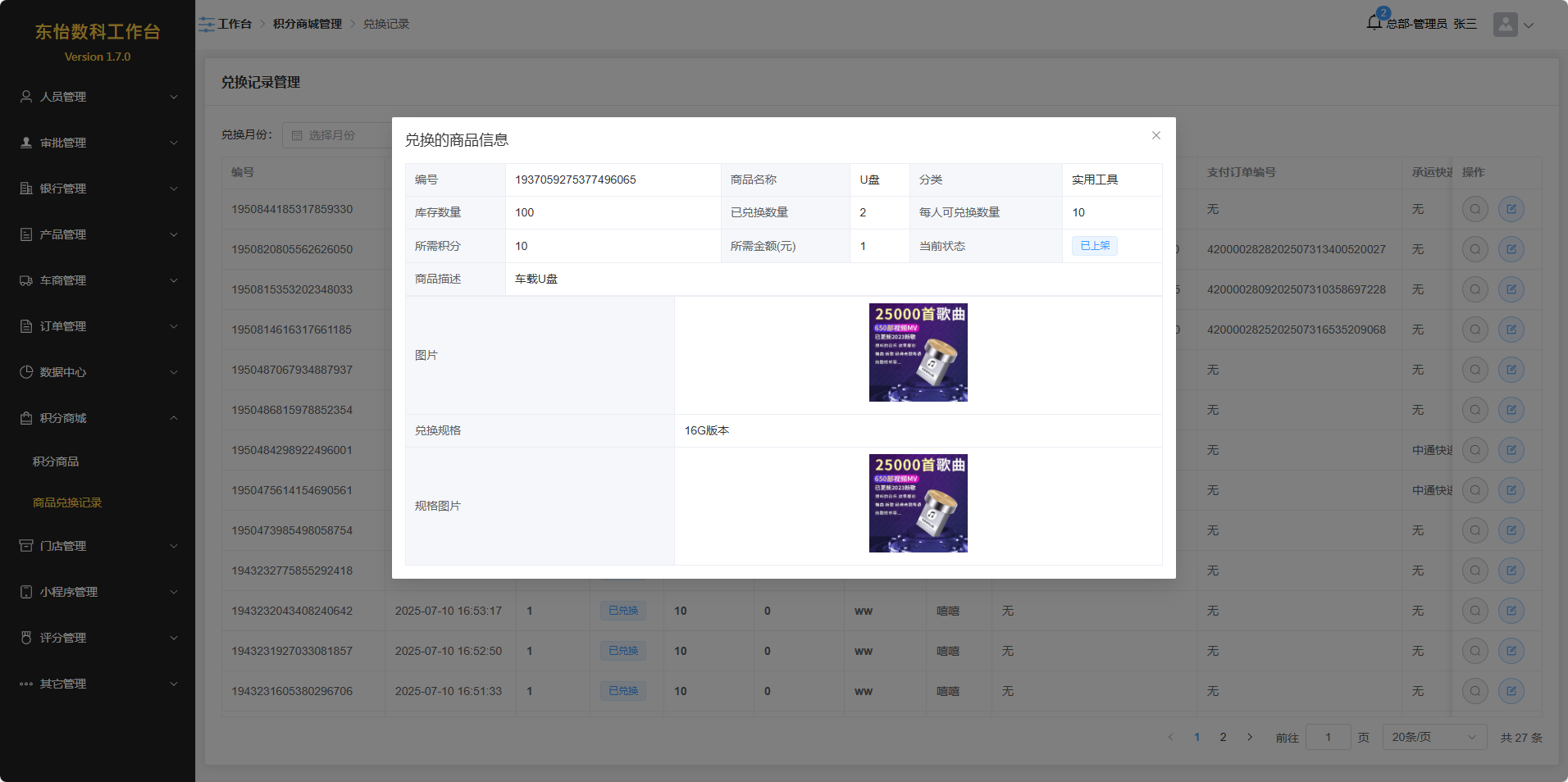Open the 20条/页 page size dropdown

click(x=1433, y=737)
